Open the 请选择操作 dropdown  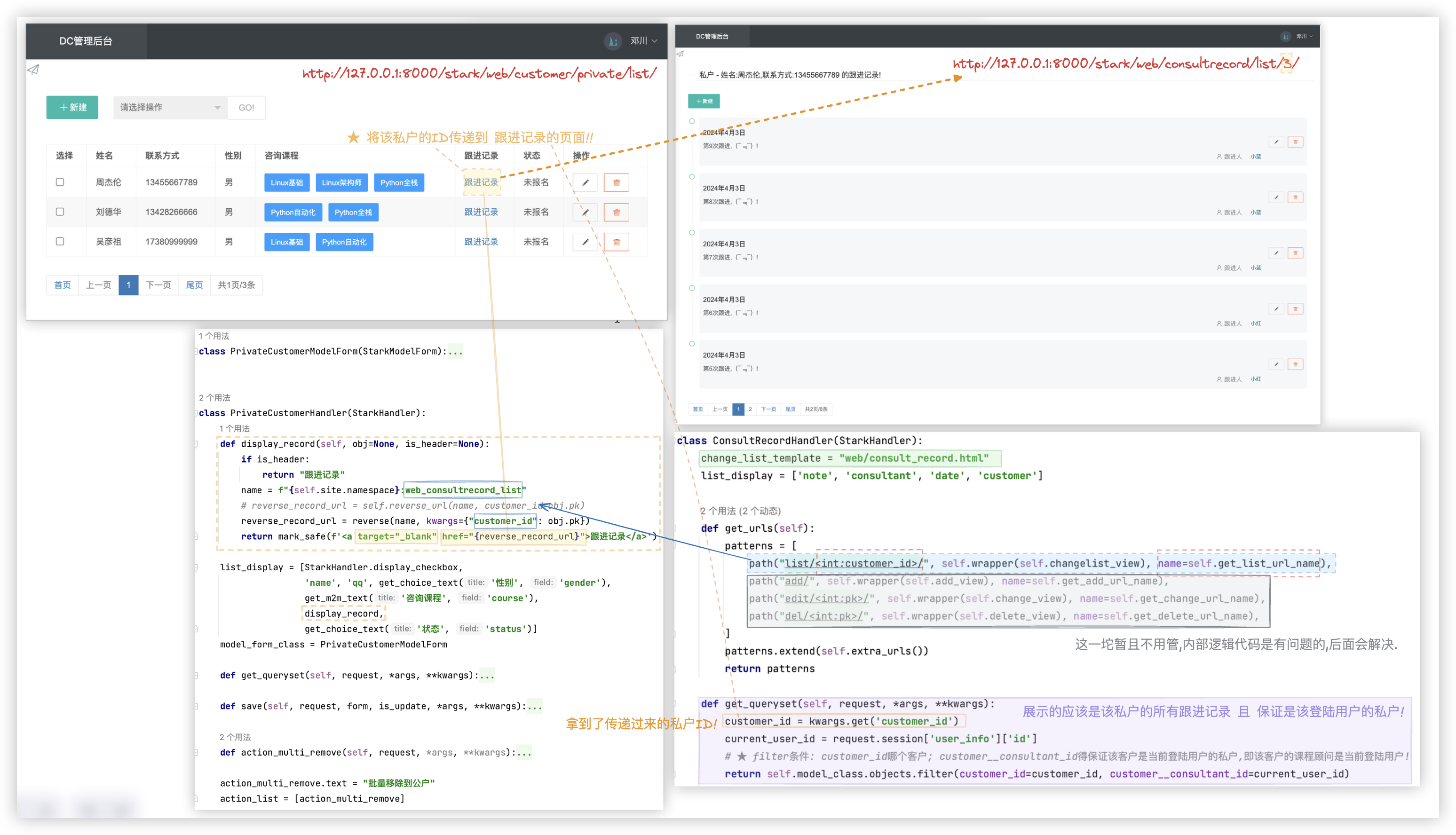(170, 107)
